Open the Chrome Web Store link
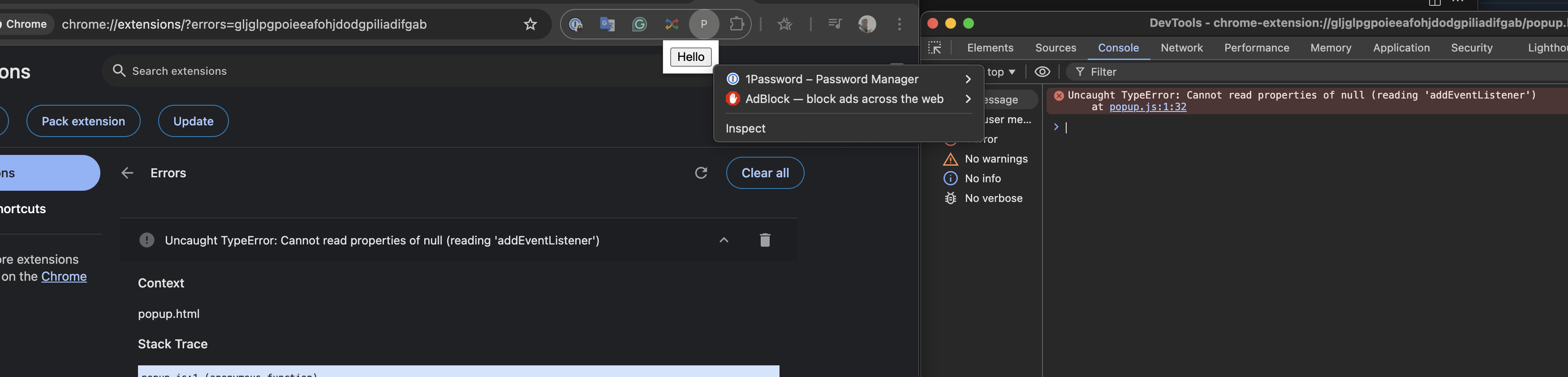 64,277
